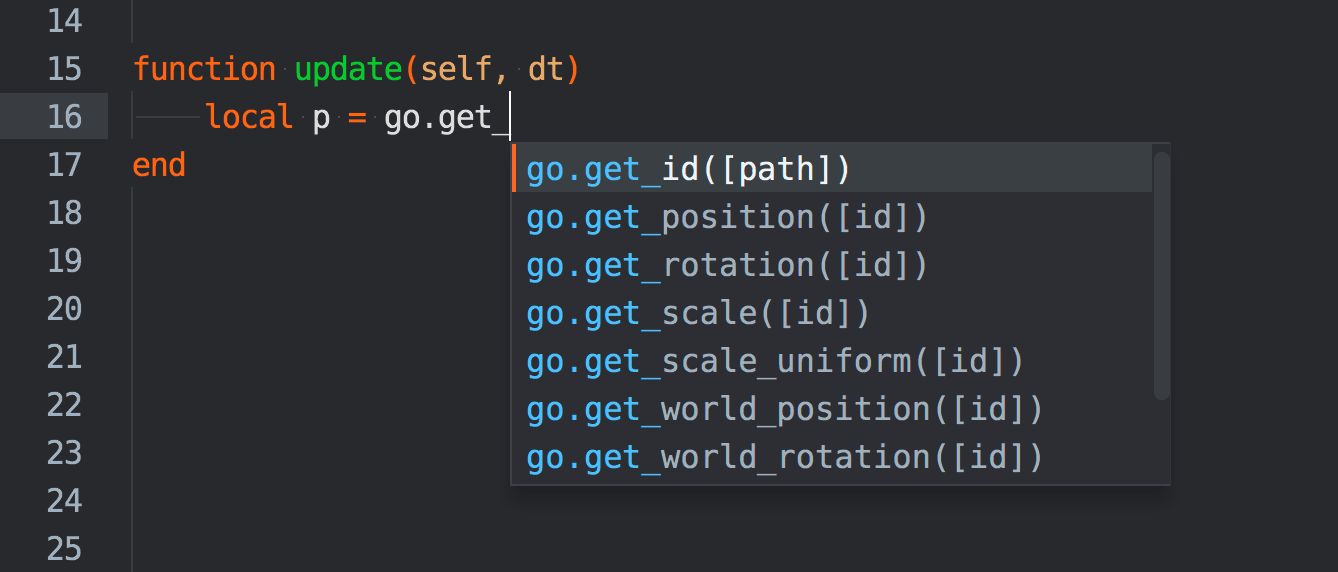Image resolution: width=1338 pixels, height=572 pixels.
Task: Place cursor on the 'local' keyword
Action: click(249, 117)
